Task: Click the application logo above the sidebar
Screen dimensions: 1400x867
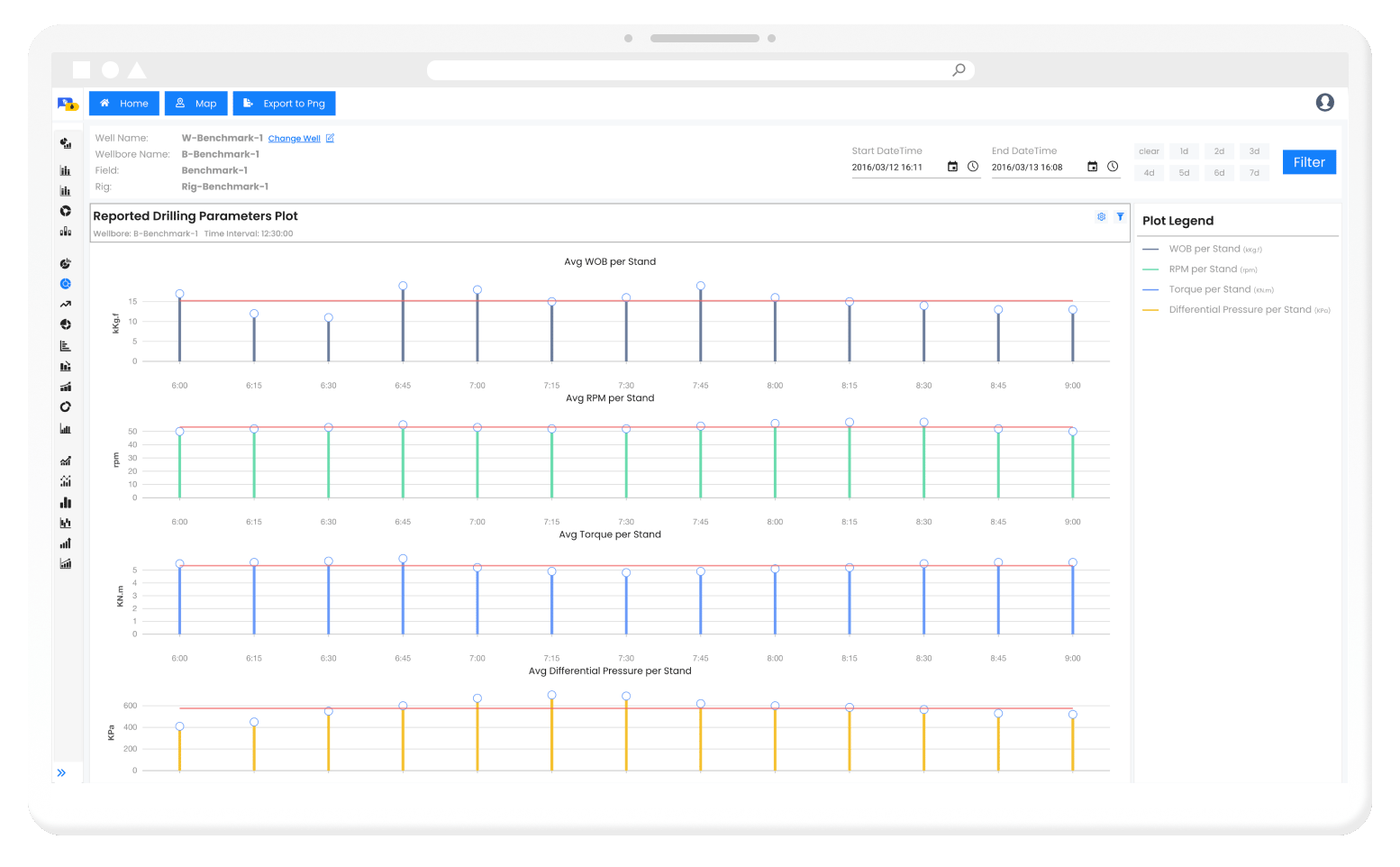Action: point(68,105)
